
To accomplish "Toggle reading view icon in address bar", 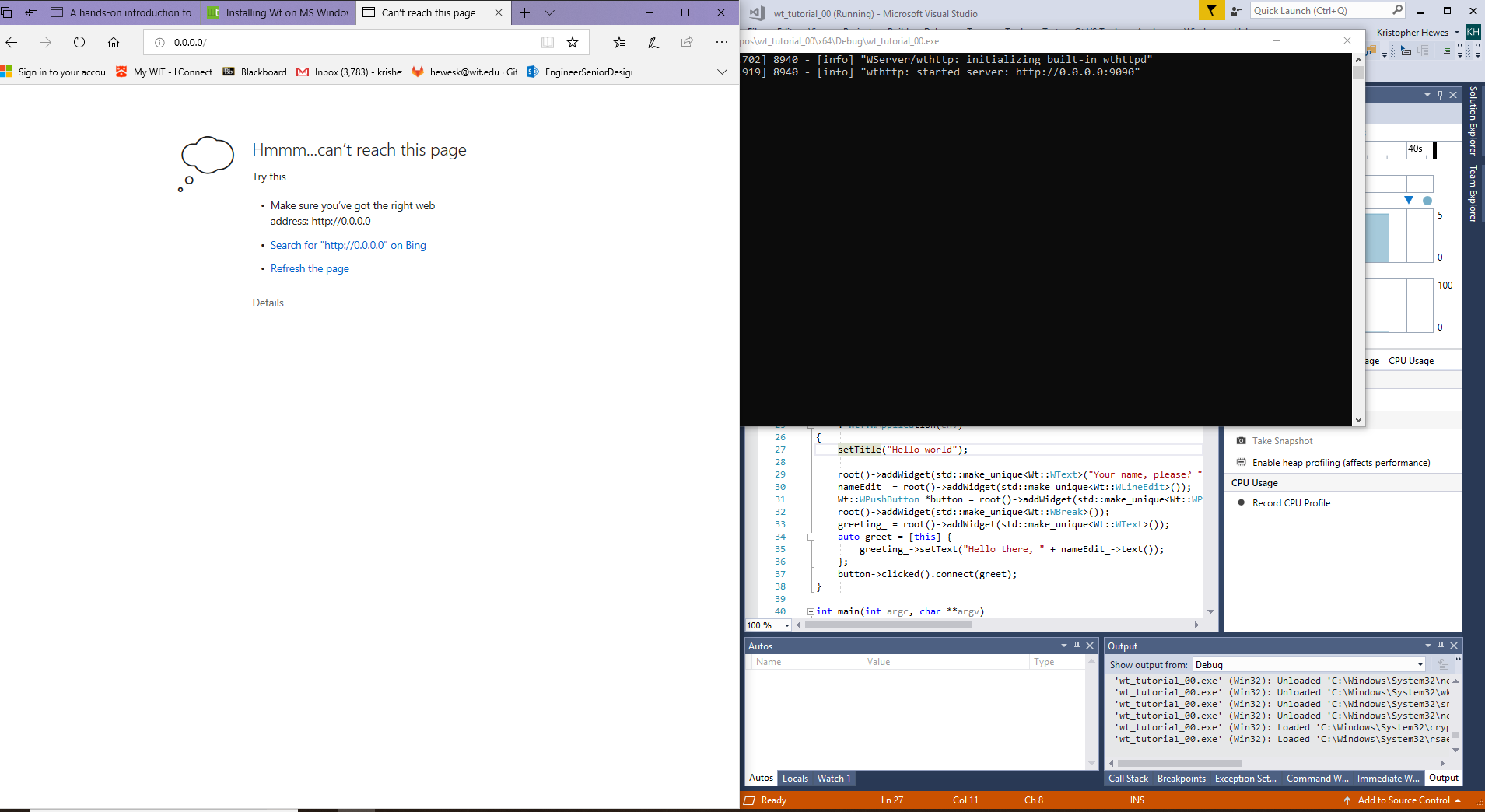I will click(x=548, y=42).
